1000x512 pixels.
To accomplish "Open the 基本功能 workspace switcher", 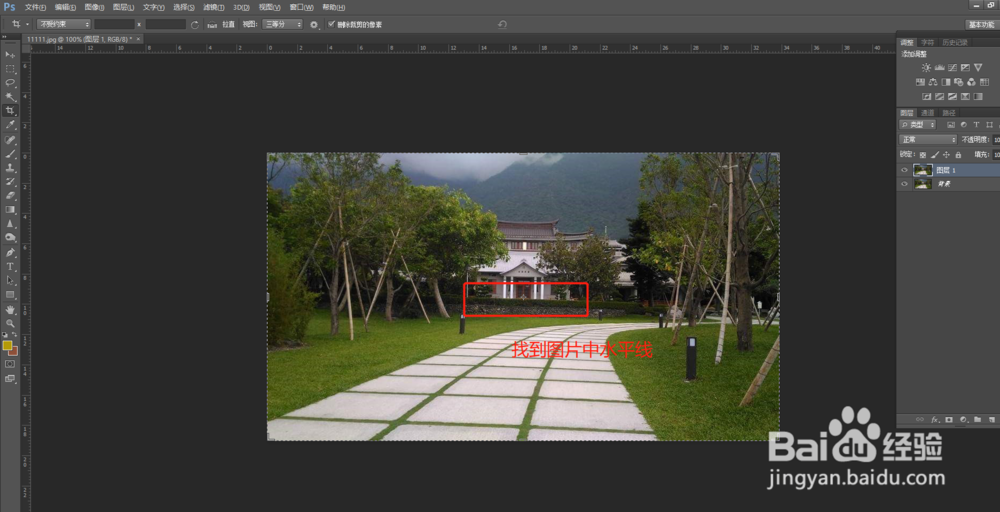I will point(981,24).
